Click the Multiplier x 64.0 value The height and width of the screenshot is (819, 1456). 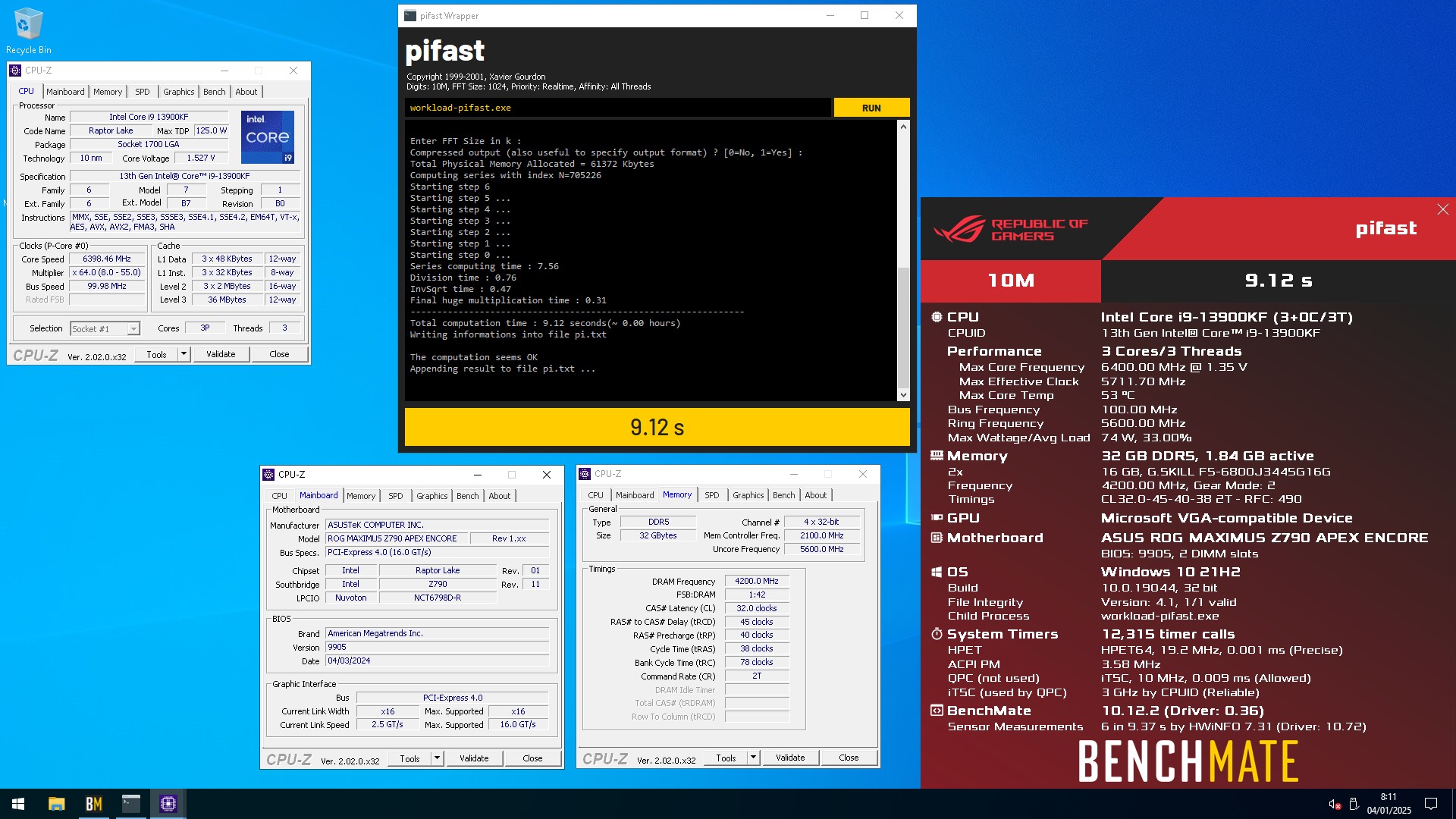click(x=107, y=272)
